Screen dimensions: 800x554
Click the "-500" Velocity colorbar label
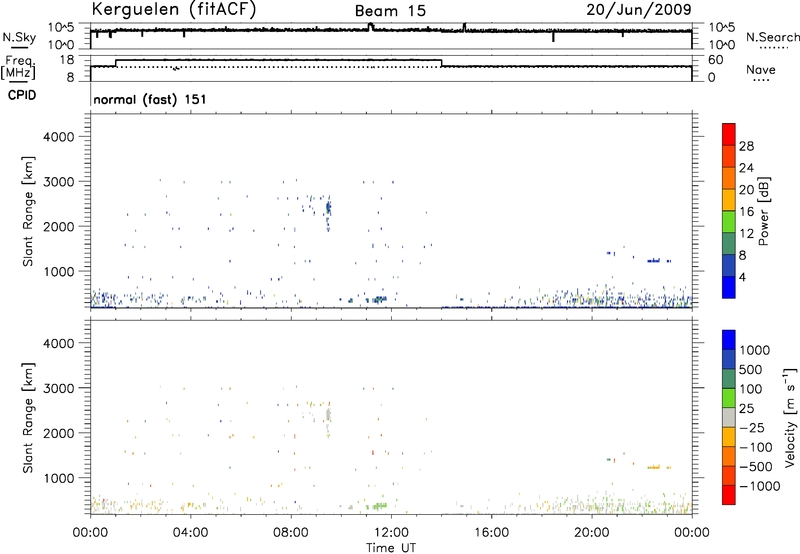click(756, 466)
